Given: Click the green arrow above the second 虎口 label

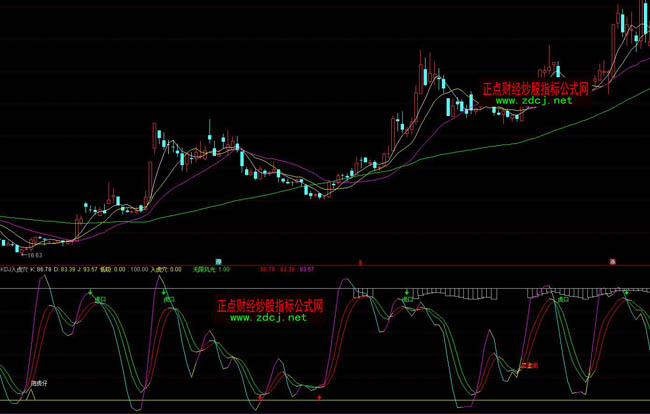Looking at the screenshot, I should point(165,290).
